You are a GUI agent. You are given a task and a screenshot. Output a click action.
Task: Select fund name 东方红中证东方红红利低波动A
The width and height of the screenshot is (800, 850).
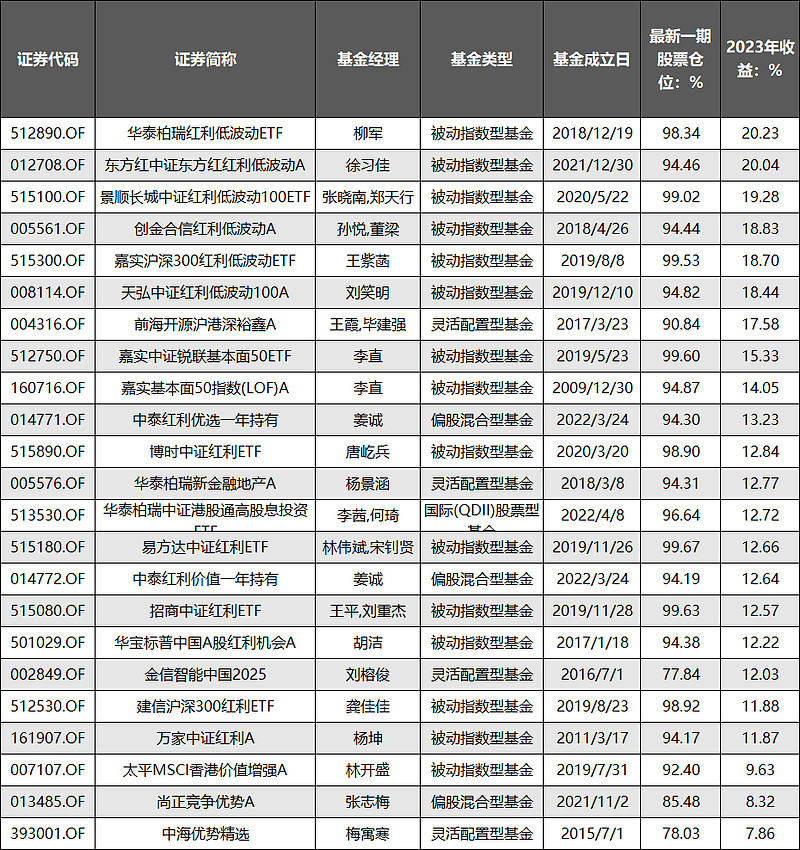click(205, 165)
